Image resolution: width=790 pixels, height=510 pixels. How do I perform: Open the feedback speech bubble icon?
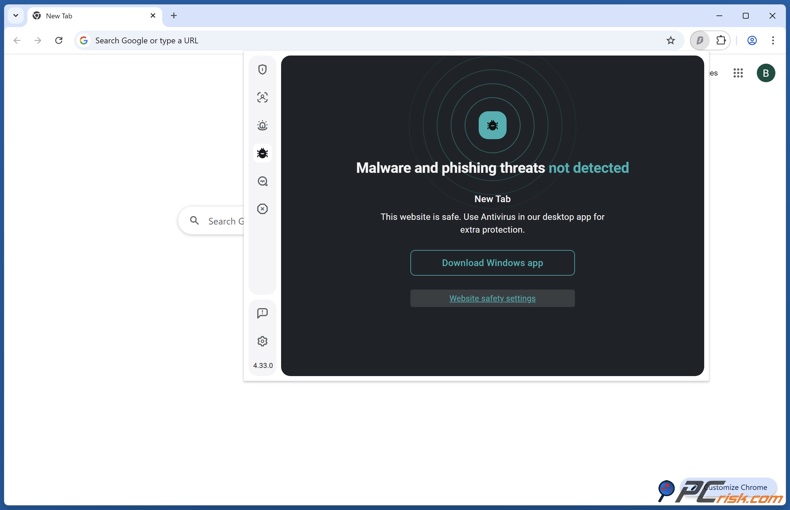coord(262,313)
